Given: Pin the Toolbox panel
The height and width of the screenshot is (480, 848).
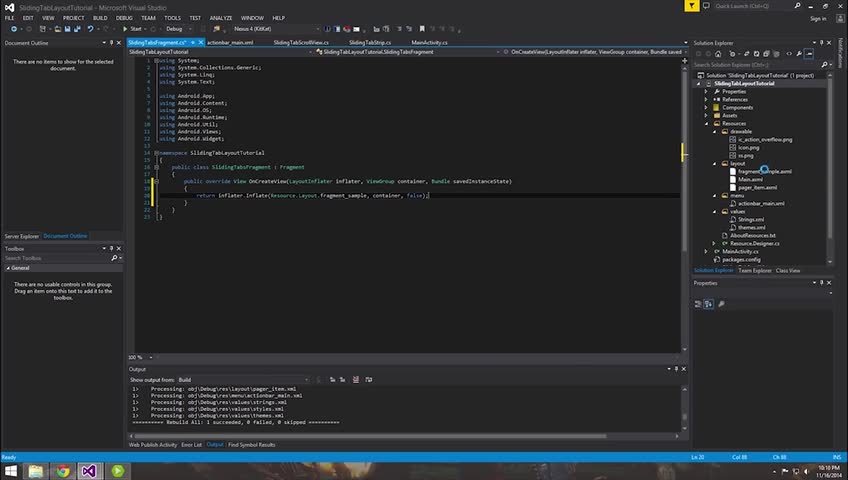Looking at the screenshot, I should 111,249.
